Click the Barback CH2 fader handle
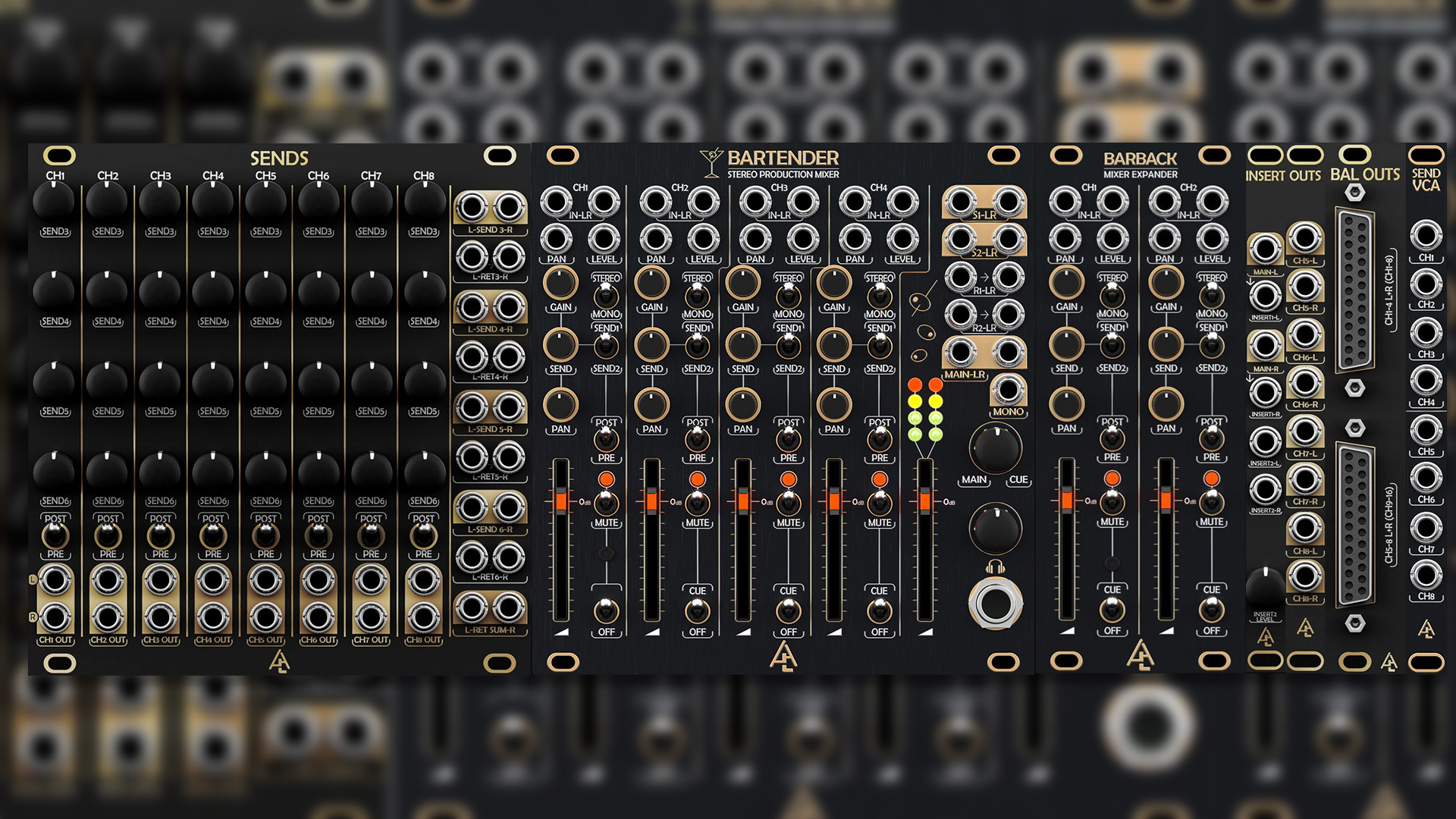The image size is (1456, 819). (1166, 500)
